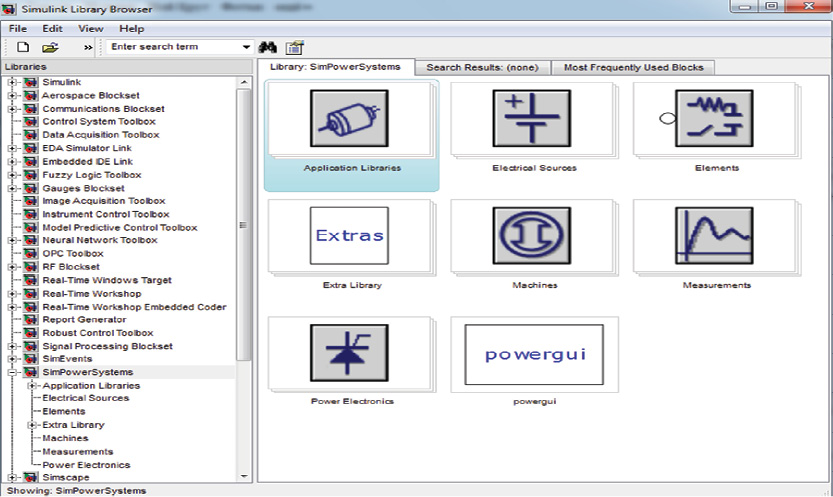Image resolution: width=833 pixels, height=497 pixels.
Task: Select Real-Time Windows Target entry
Action: [x=107, y=280]
